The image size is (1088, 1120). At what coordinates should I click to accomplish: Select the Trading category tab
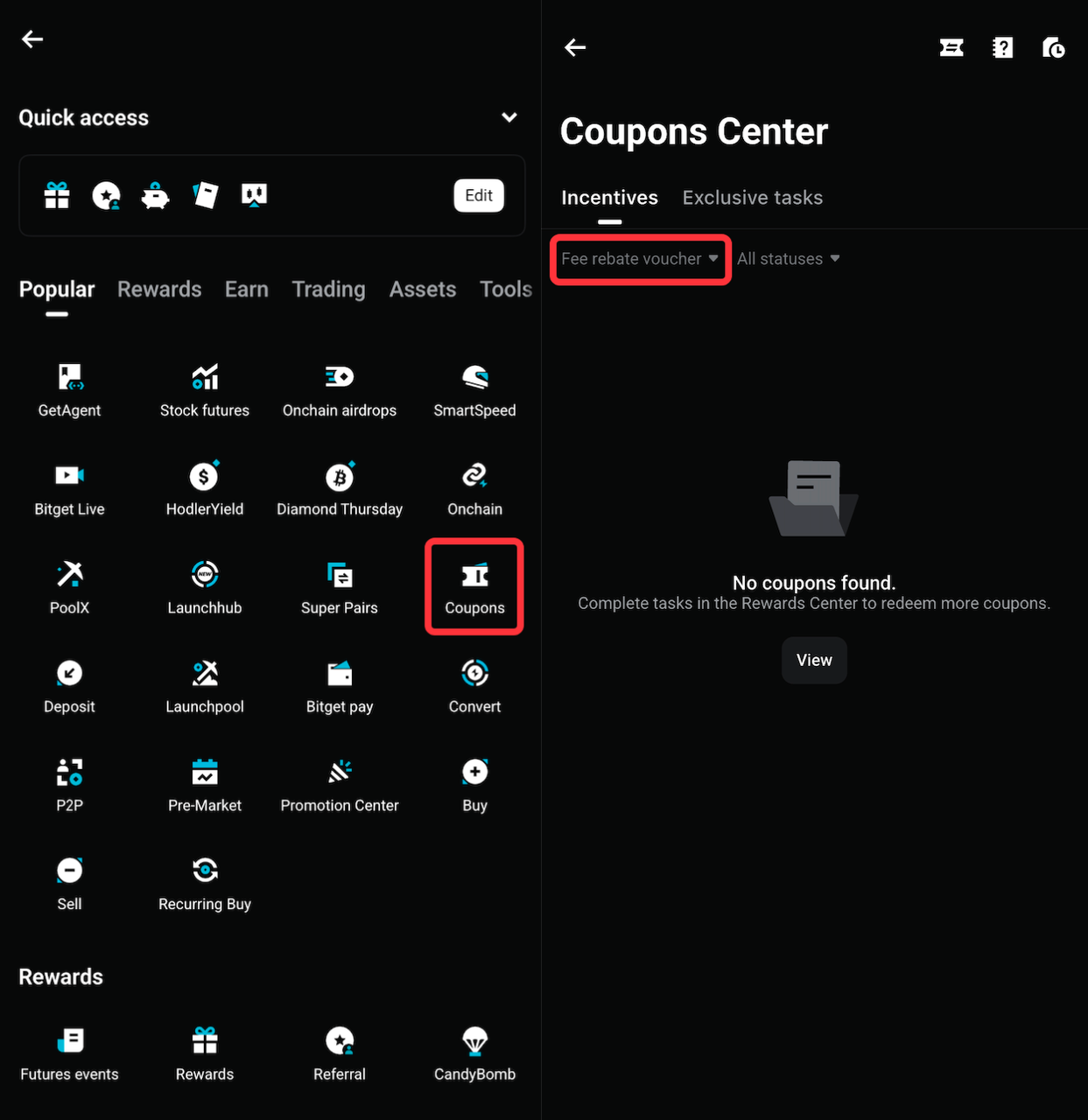[328, 289]
